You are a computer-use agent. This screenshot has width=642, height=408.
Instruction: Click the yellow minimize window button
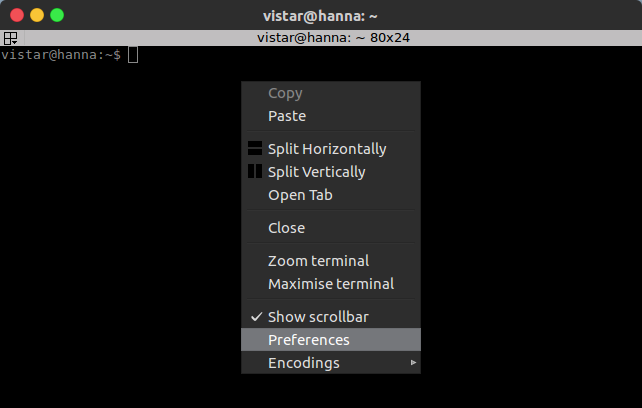click(37, 15)
